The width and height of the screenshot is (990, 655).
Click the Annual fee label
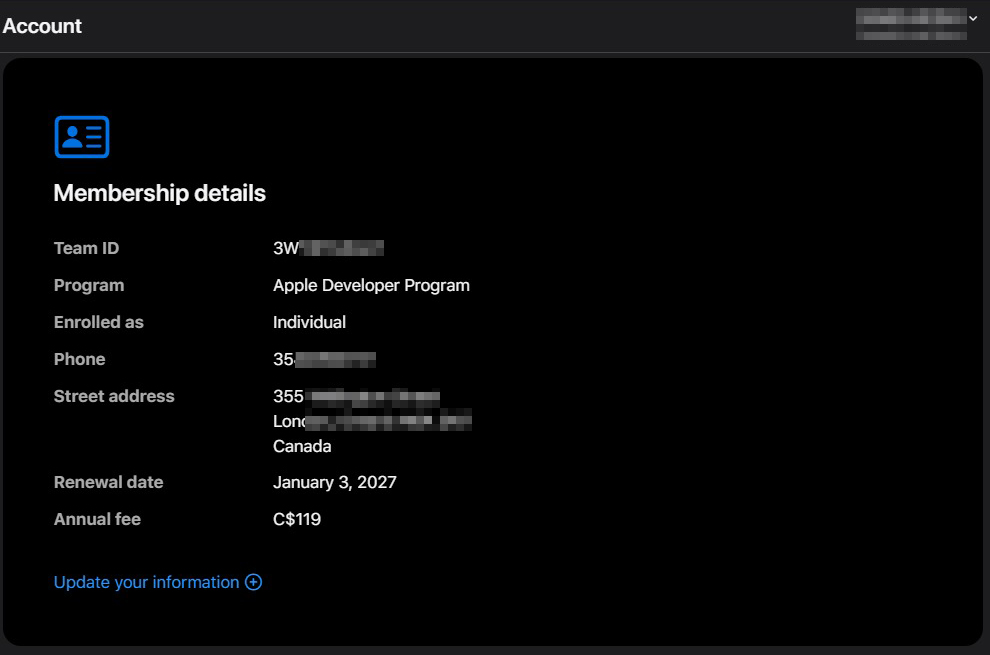(97, 519)
